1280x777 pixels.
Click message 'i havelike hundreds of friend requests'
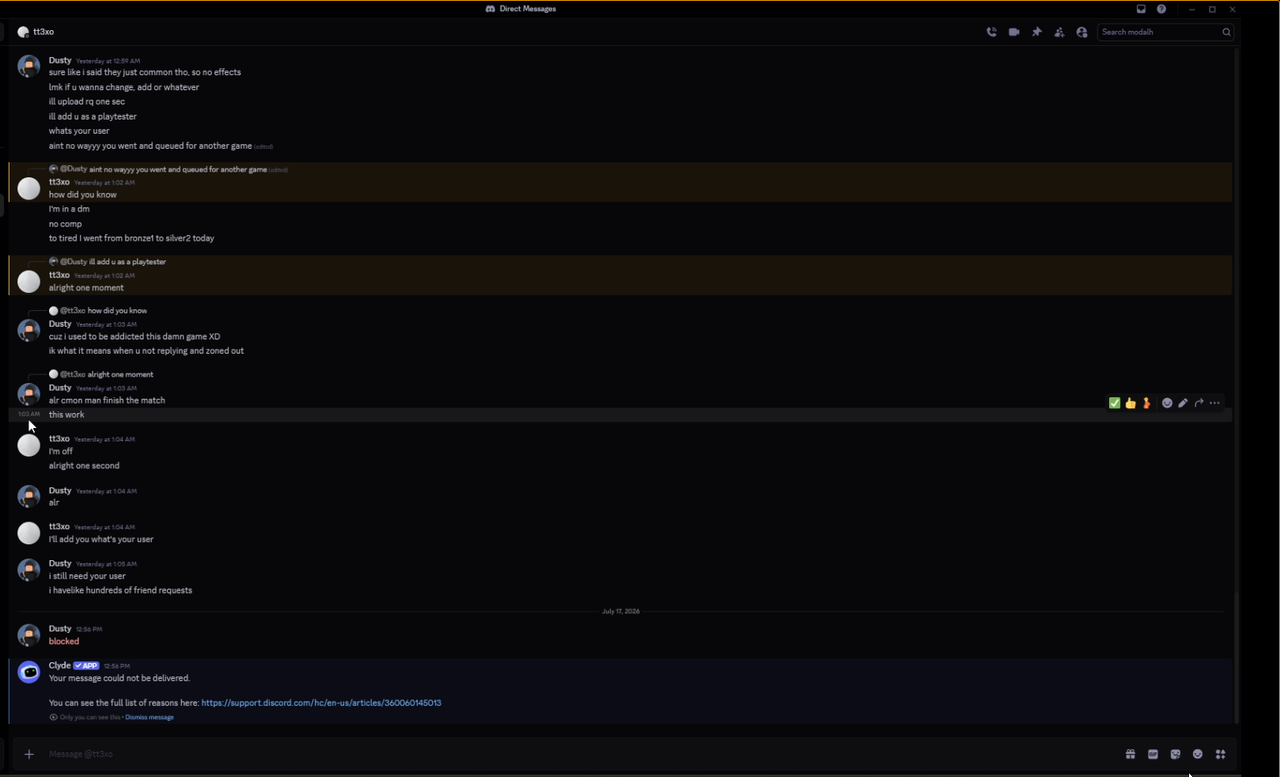(x=120, y=590)
